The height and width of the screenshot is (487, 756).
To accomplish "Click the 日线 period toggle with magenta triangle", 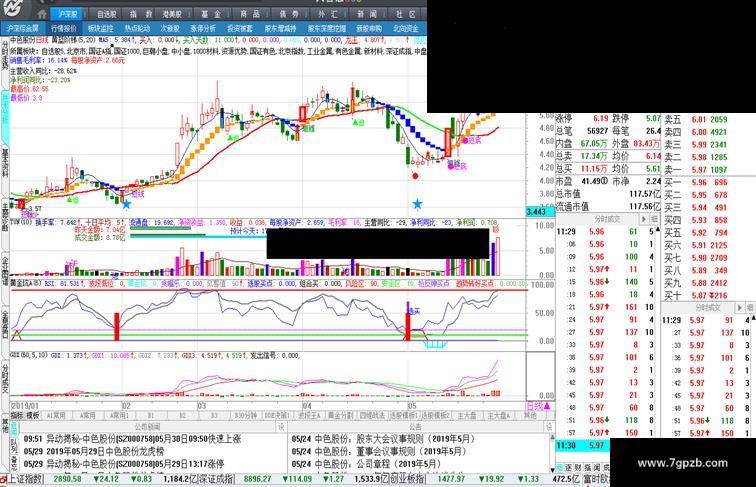I will [539, 406].
